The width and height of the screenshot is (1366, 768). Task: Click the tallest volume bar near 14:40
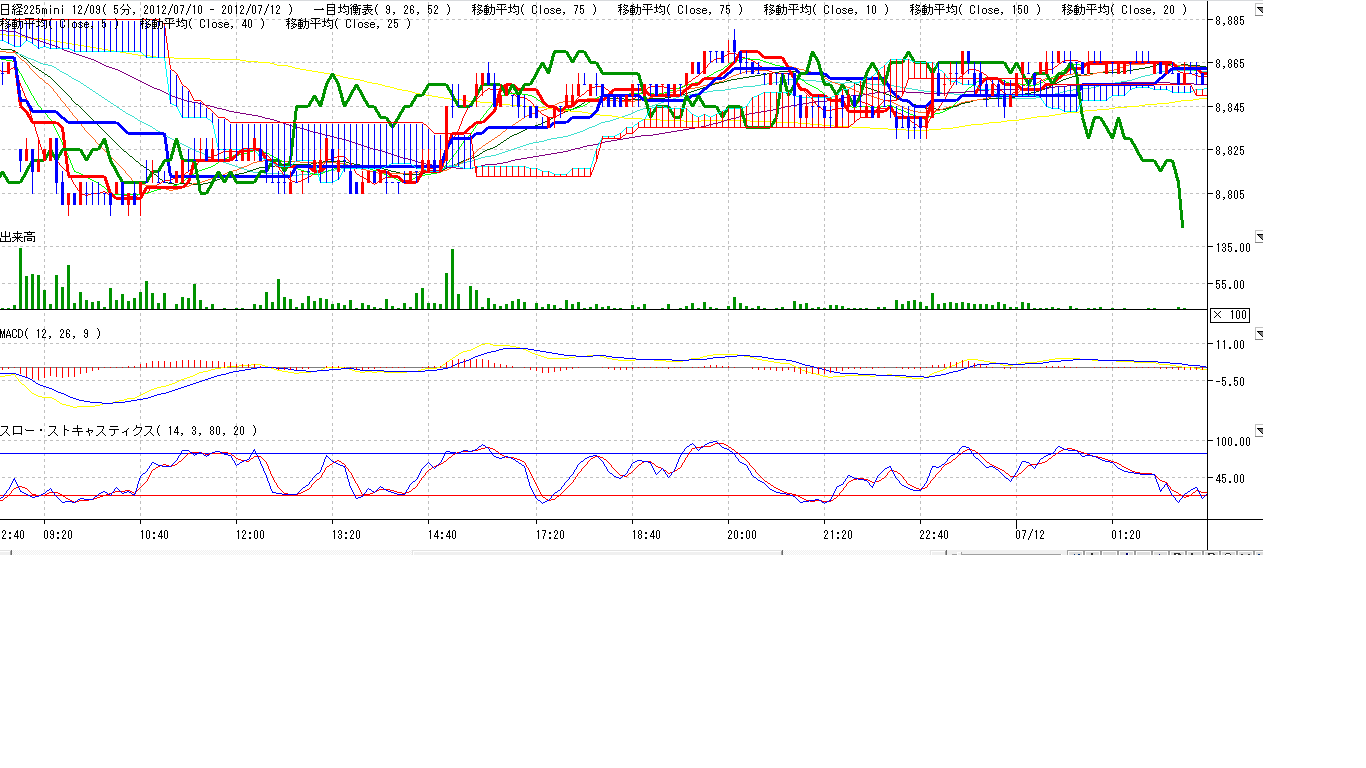pyautogui.click(x=452, y=279)
